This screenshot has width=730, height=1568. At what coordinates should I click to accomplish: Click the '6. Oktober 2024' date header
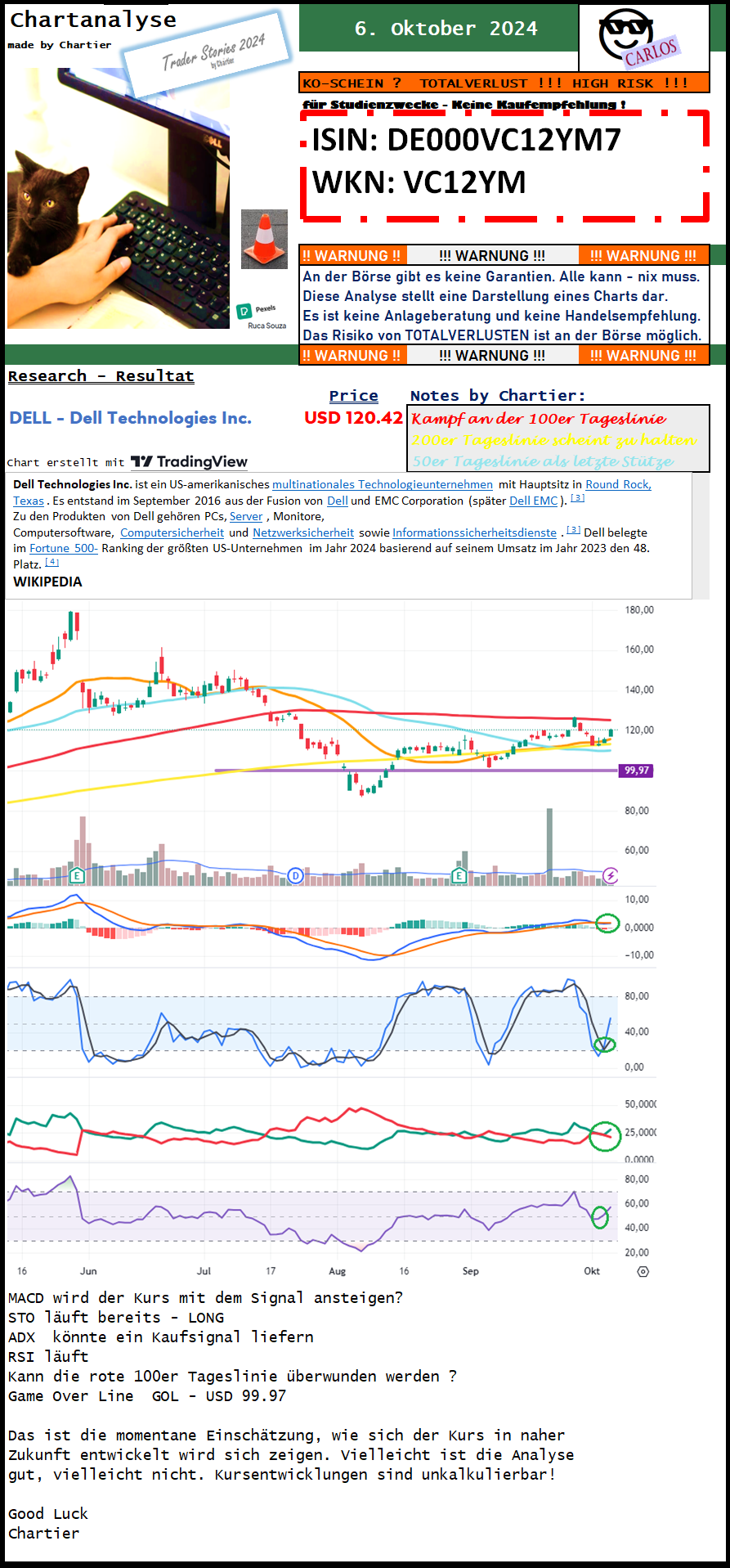(x=446, y=29)
